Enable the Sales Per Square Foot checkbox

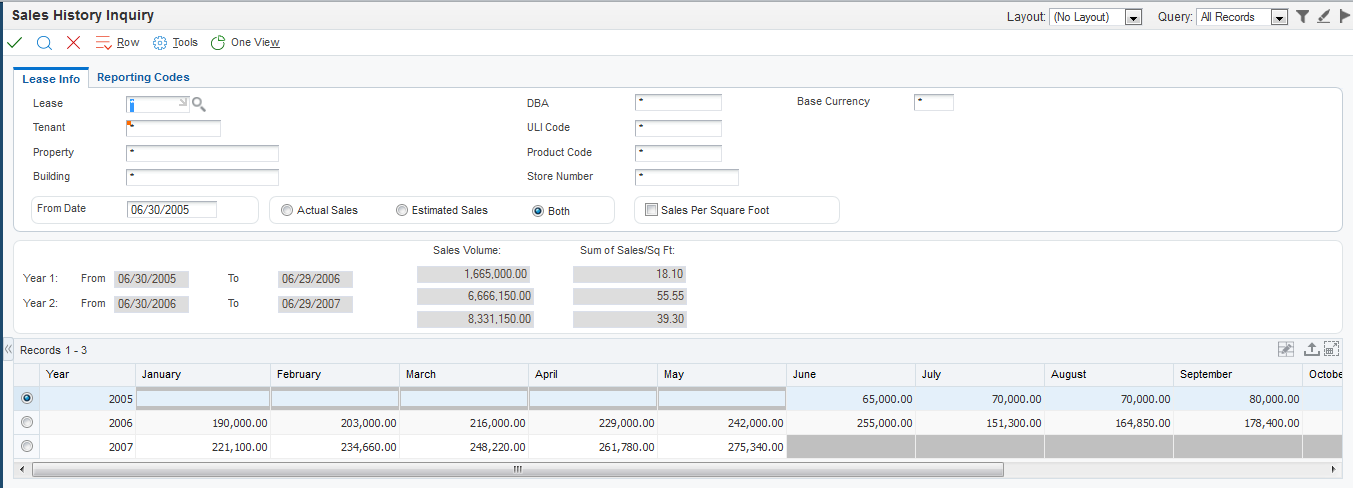pos(652,210)
